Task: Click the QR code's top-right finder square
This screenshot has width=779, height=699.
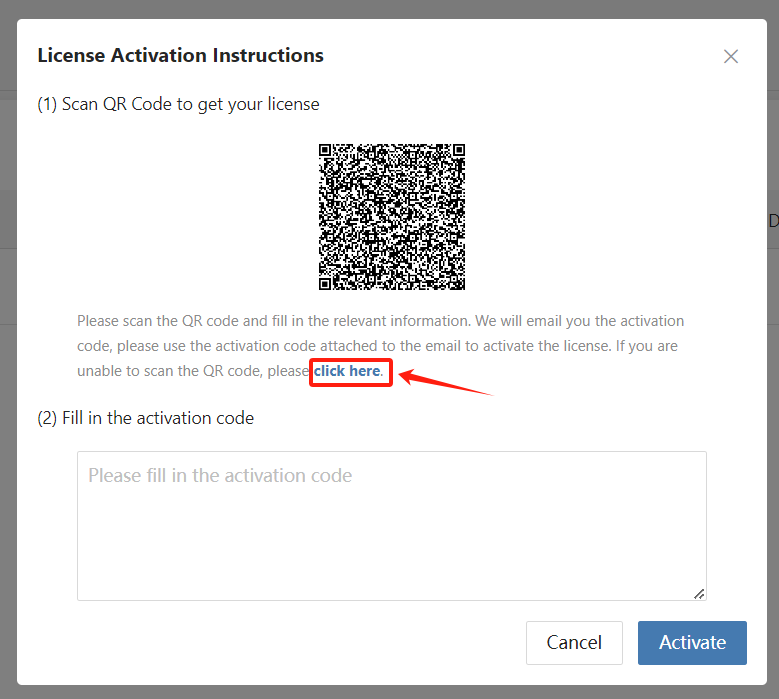Action: pos(459,150)
